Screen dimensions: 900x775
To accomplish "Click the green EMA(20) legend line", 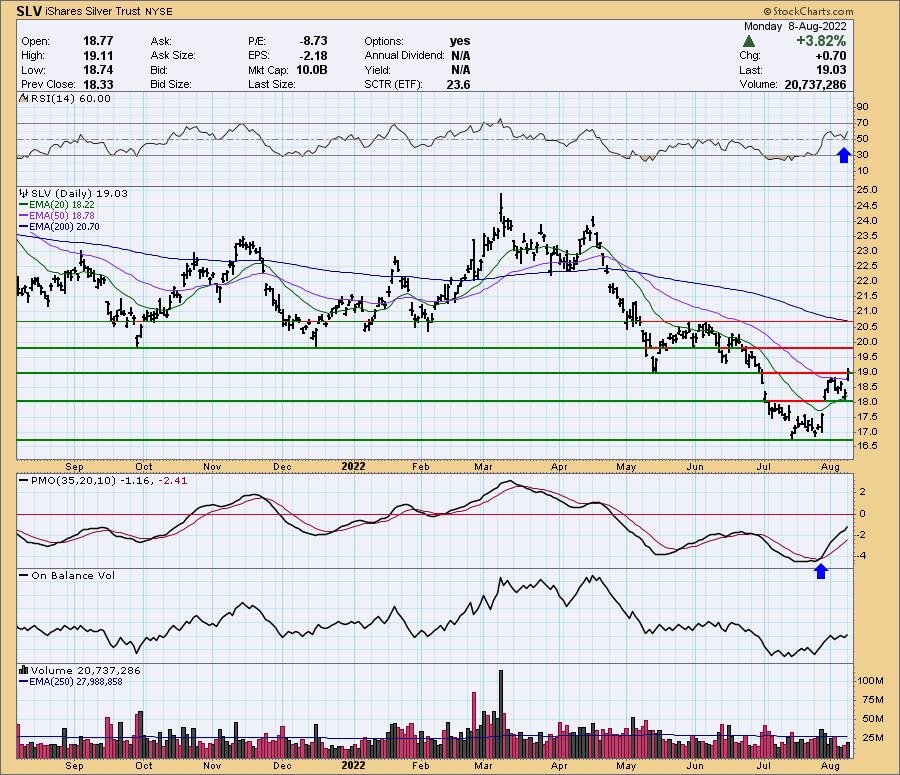I will 24,205.
